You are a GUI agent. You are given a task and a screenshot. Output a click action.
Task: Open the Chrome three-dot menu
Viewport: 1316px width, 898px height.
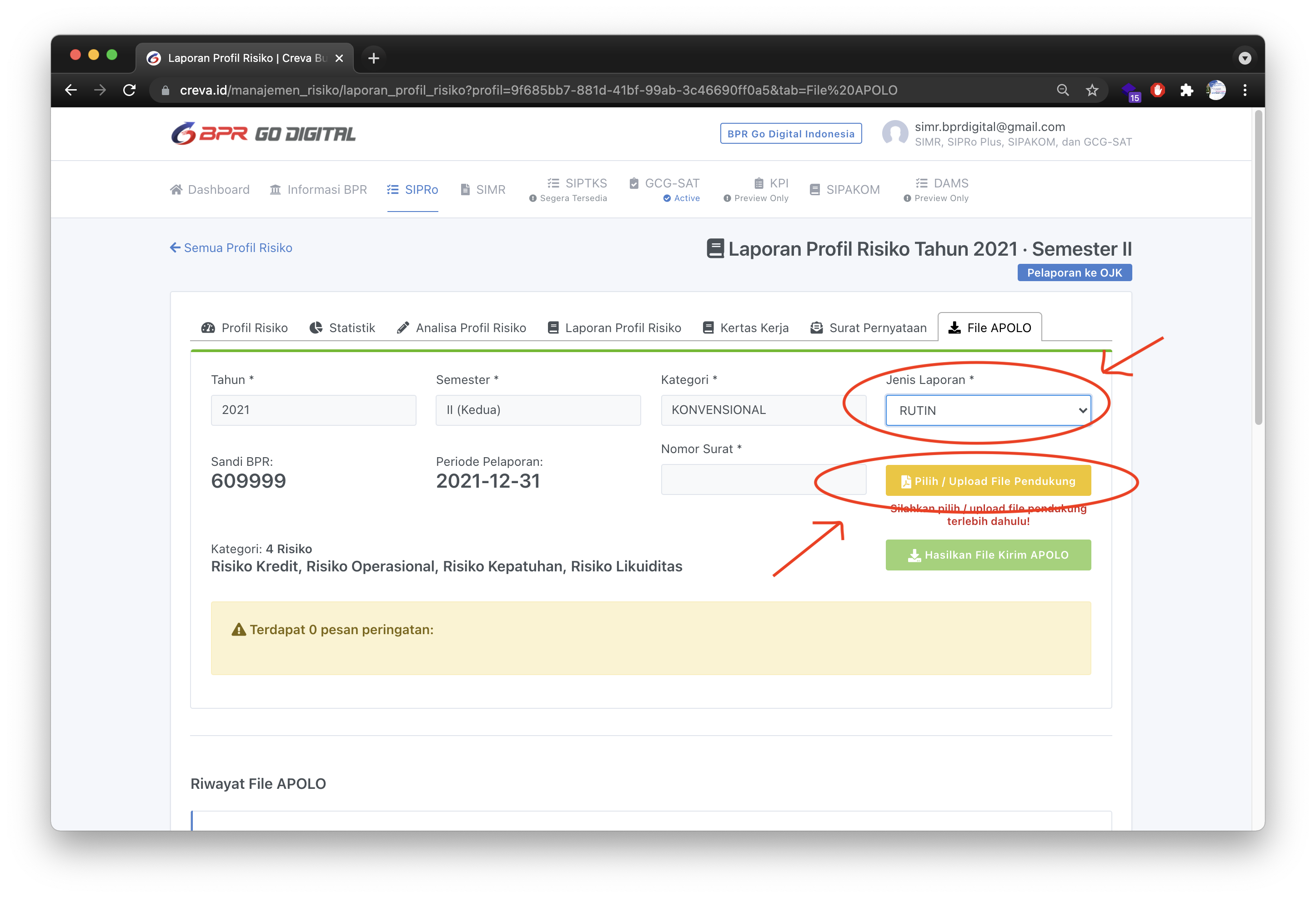click(1245, 90)
